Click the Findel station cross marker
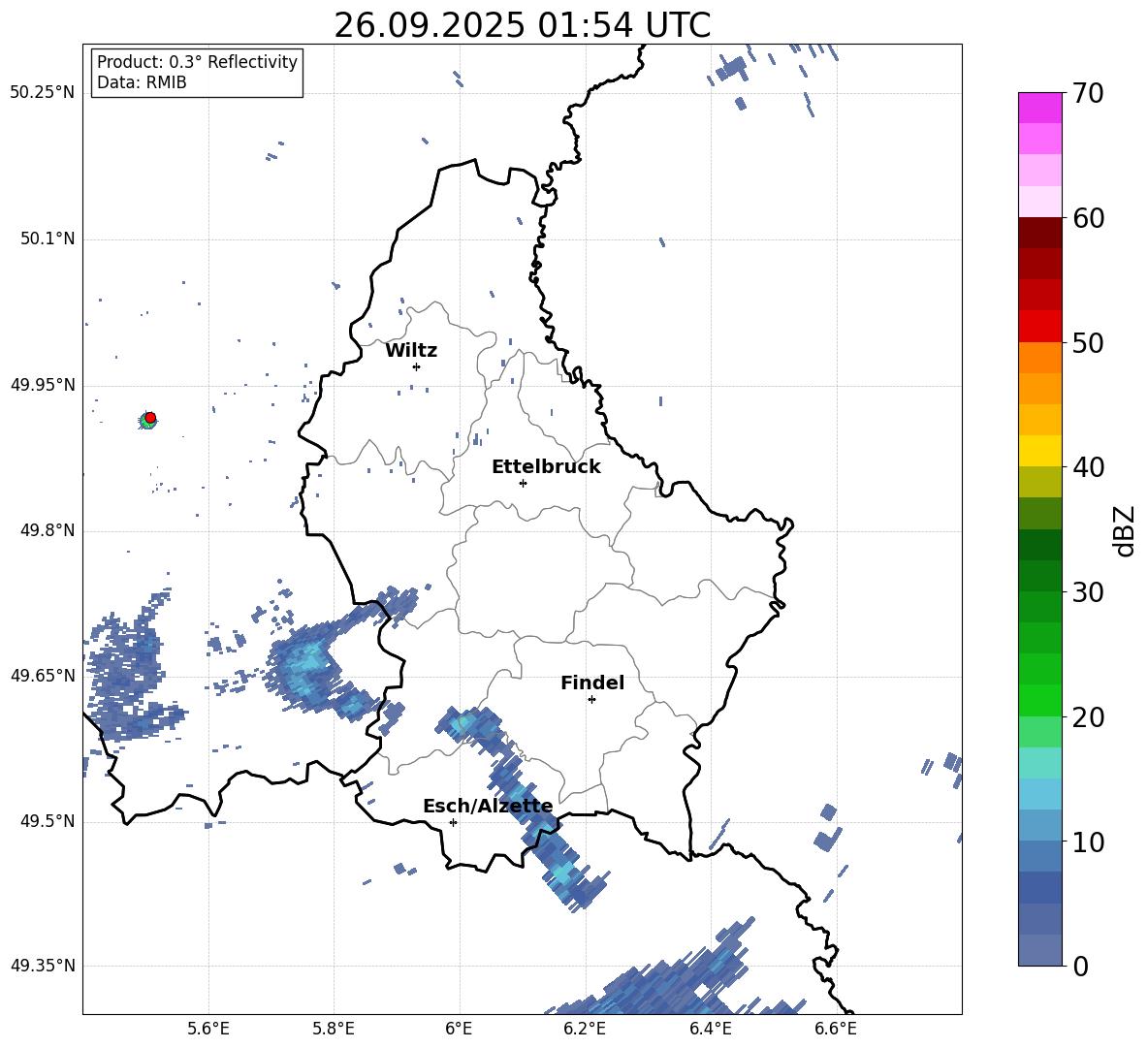Viewport: 1148px width, 1048px height. 591,700
